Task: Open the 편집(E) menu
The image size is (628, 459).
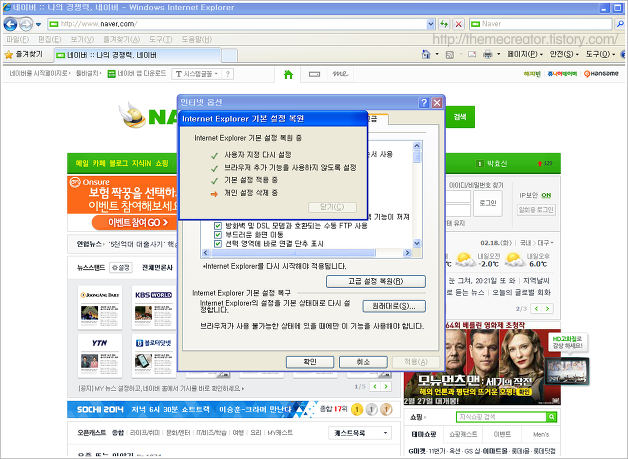Action: (50, 39)
